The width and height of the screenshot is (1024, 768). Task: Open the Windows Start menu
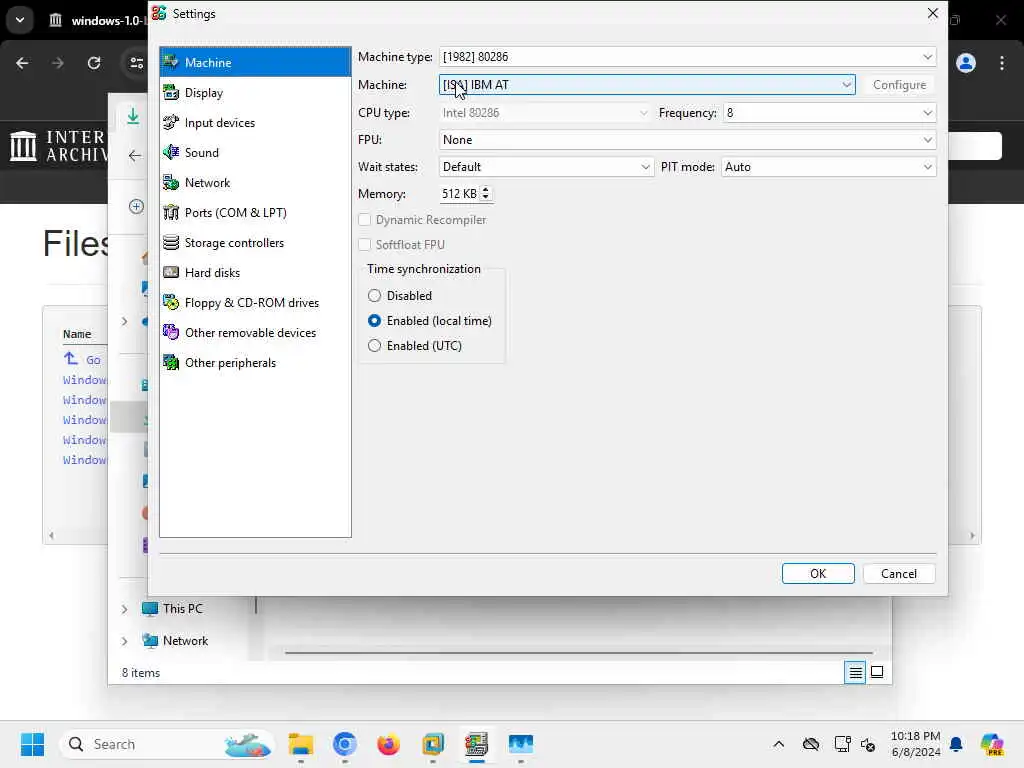32,744
